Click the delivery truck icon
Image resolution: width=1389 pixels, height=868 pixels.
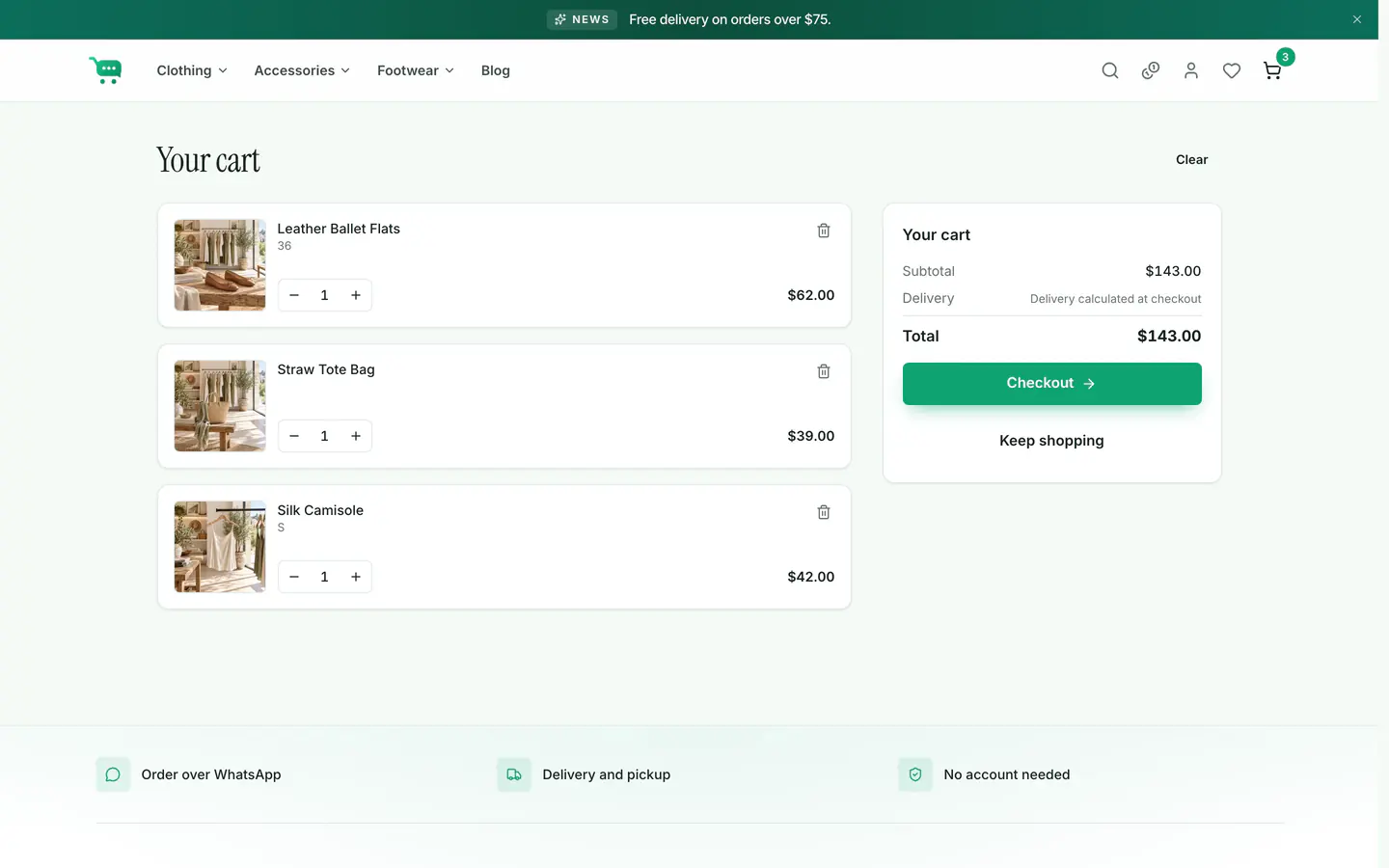click(514, 774)
